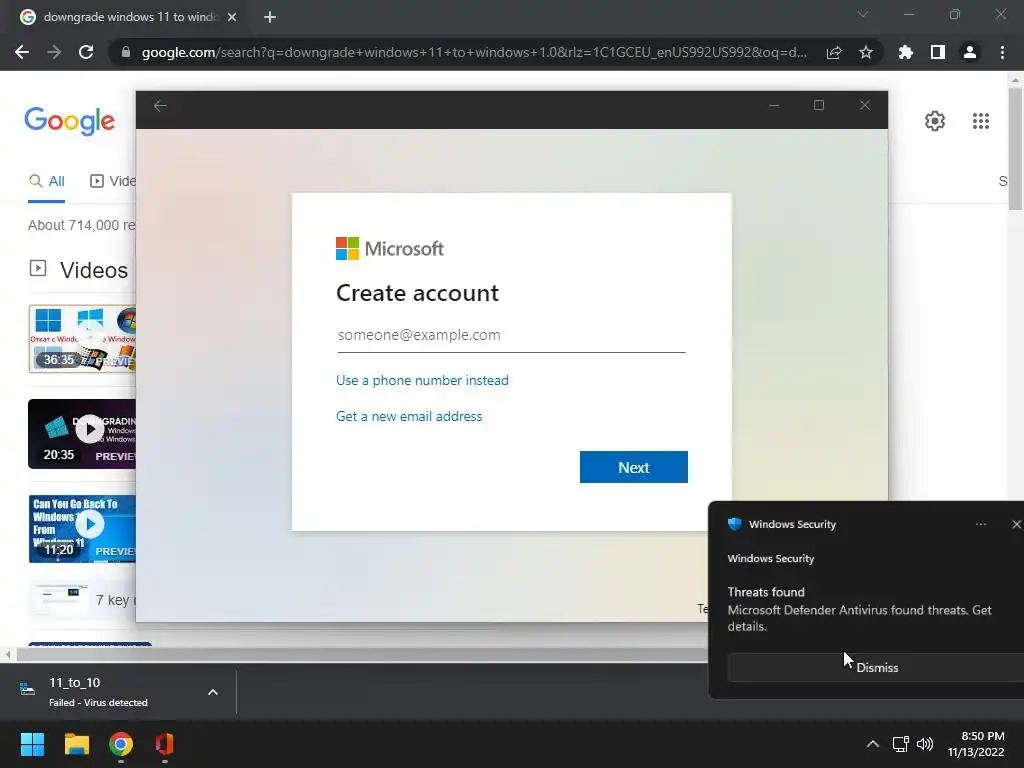Click Use a phone number instead
The height and width of the screenshot is (768, 1024).
(x=422, y=381)
